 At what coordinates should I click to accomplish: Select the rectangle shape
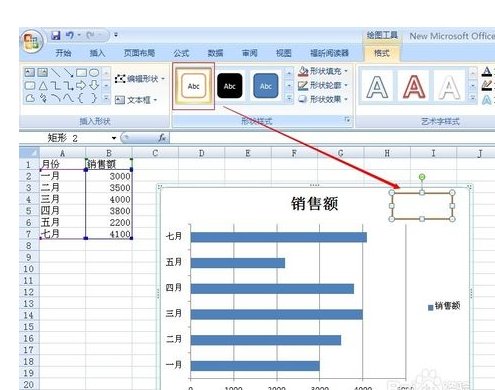(81, 72)
